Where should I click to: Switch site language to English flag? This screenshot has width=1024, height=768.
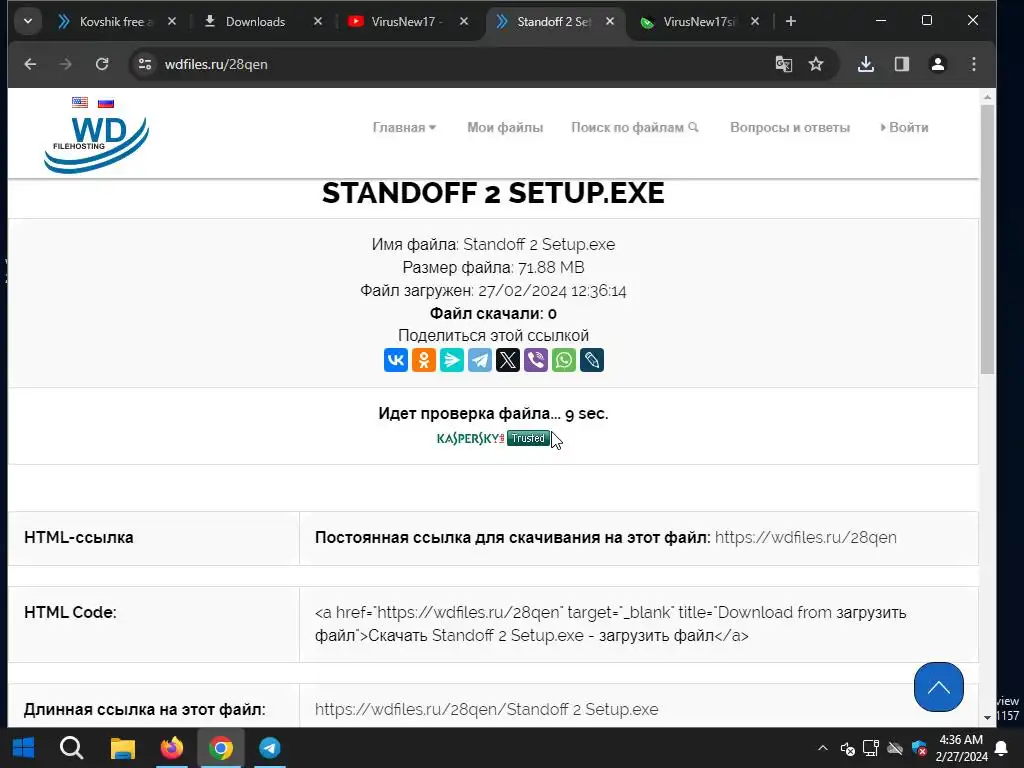tap(80, 102)
